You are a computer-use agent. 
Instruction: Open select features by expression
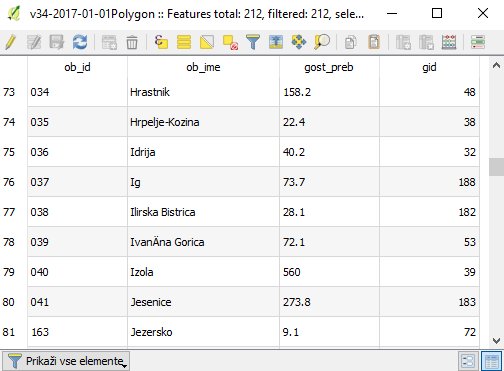point(161,42)
